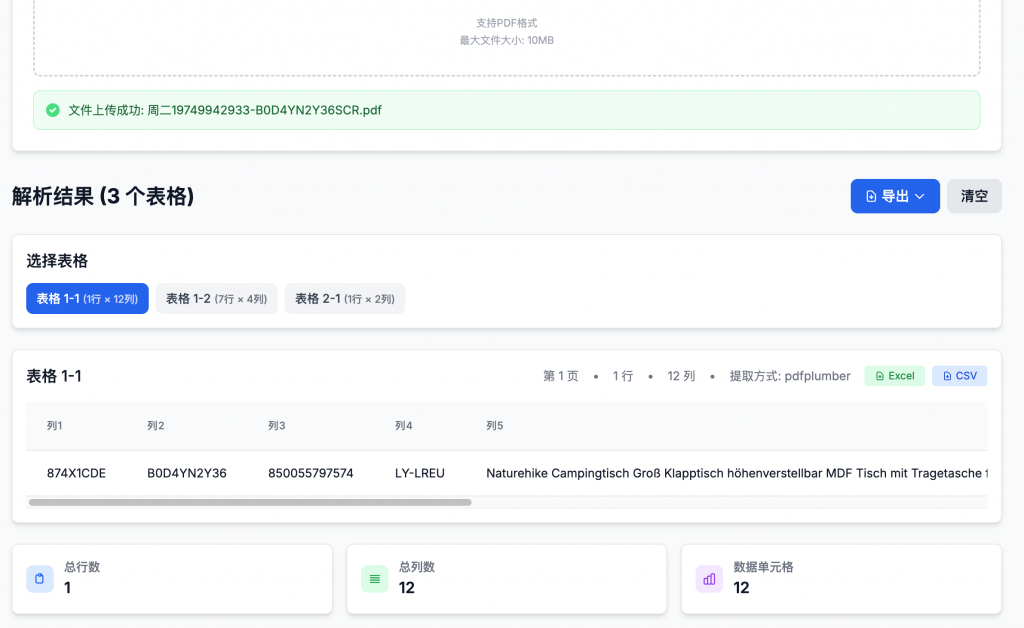This screenshot has width=1024, height=628.
Task: Expand the 导出 dropdown chevron
Action: point(920,197)
